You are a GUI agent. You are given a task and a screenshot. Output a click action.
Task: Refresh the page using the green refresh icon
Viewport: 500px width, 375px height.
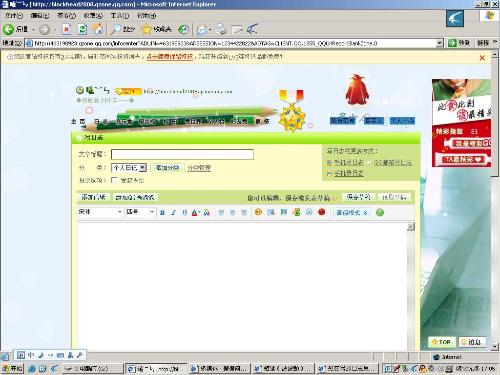click(82, 29)
